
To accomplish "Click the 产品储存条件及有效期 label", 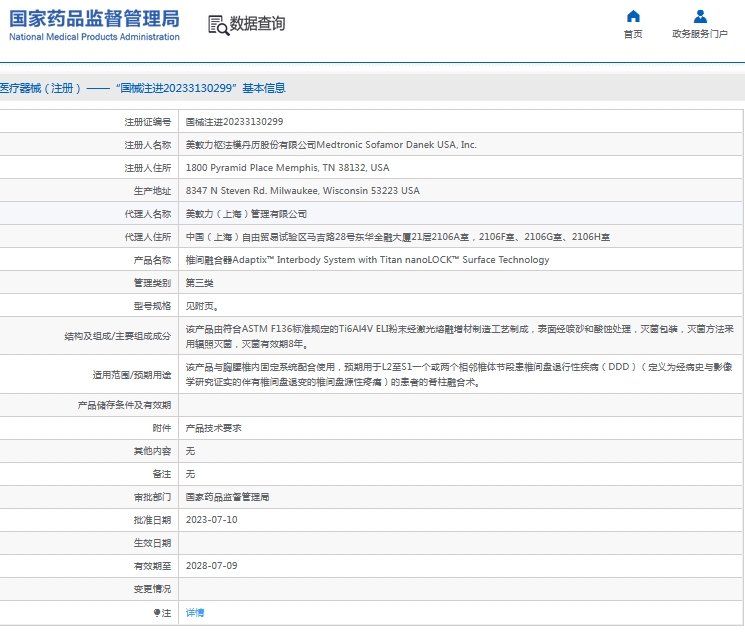I will click(x=124, y=405).
